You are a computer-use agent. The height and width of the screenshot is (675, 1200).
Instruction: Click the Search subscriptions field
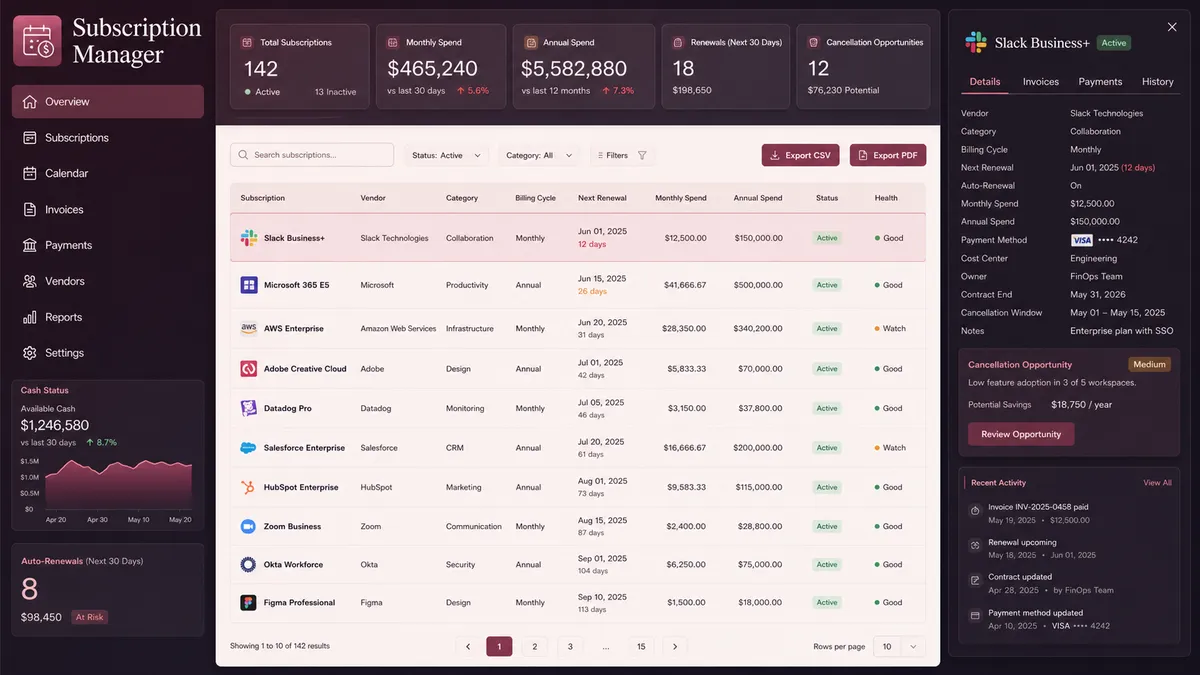click(312, 155)
